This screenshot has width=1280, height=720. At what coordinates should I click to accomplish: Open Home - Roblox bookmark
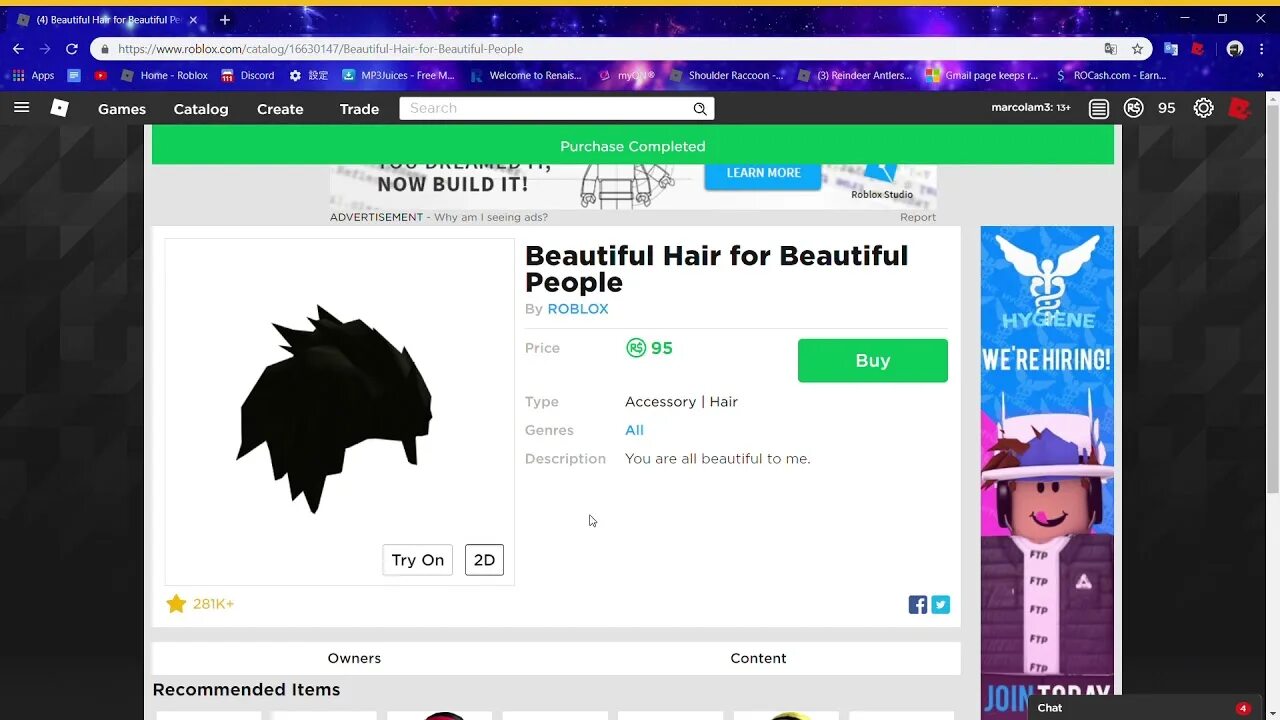click(164, 75)
